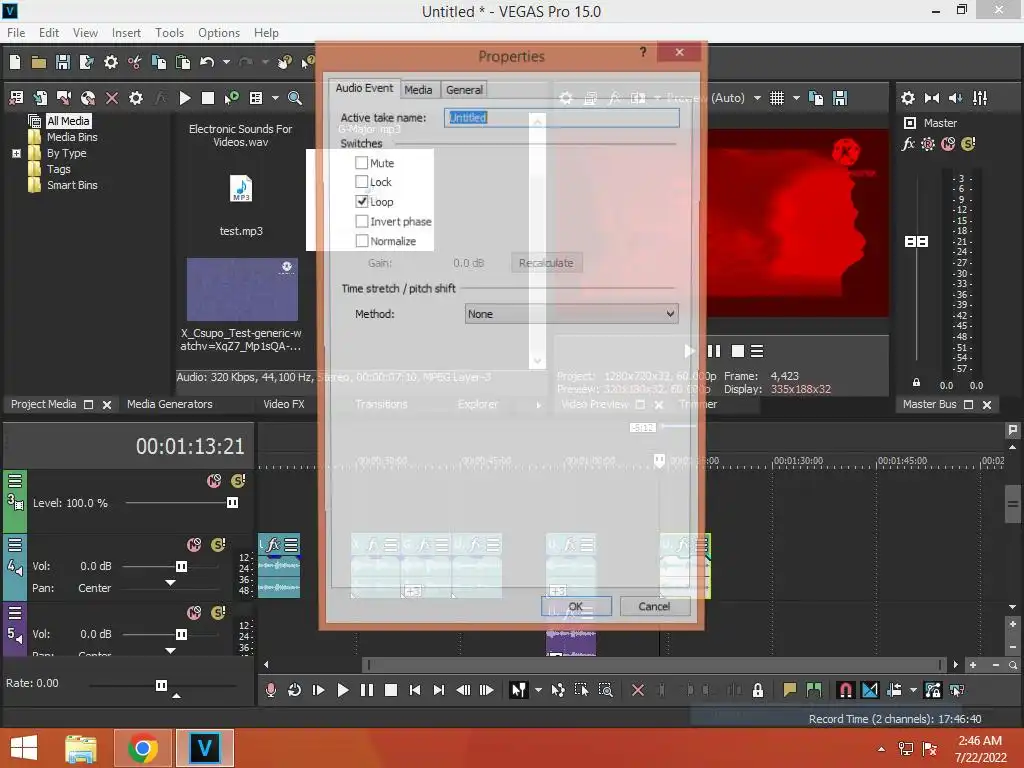
Task: Open the undo history dropdown arrow
Action: 226,62
